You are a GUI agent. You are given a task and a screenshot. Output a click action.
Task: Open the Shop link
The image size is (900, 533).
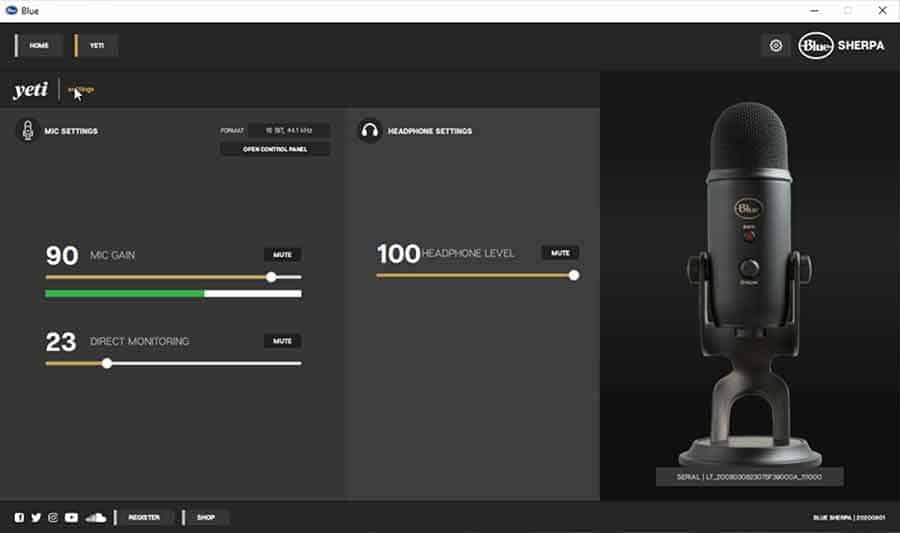pyautogui.click(x=206, y=517)
